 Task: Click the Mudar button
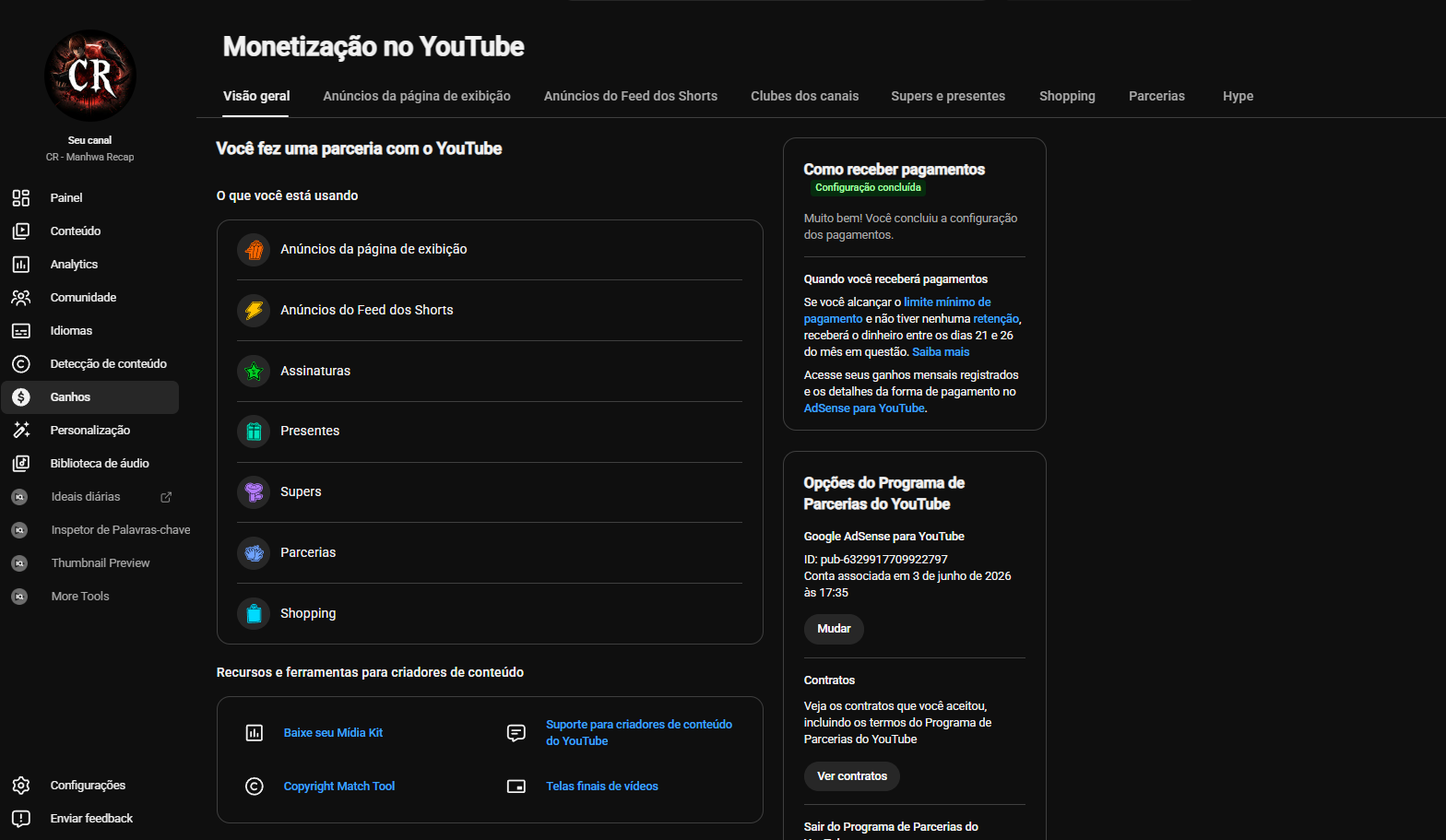(834, 629)
